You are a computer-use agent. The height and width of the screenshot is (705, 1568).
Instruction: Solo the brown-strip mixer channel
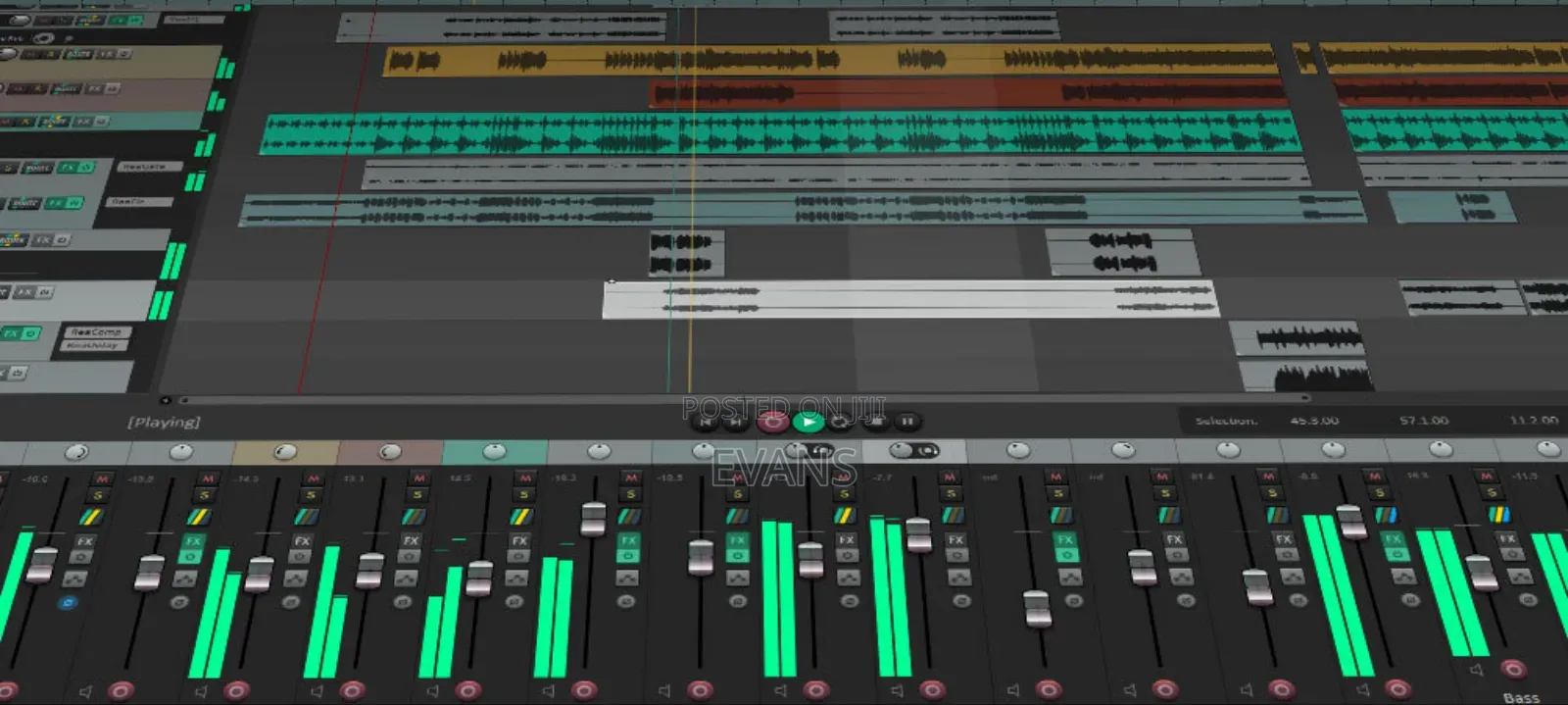point(417,494)
